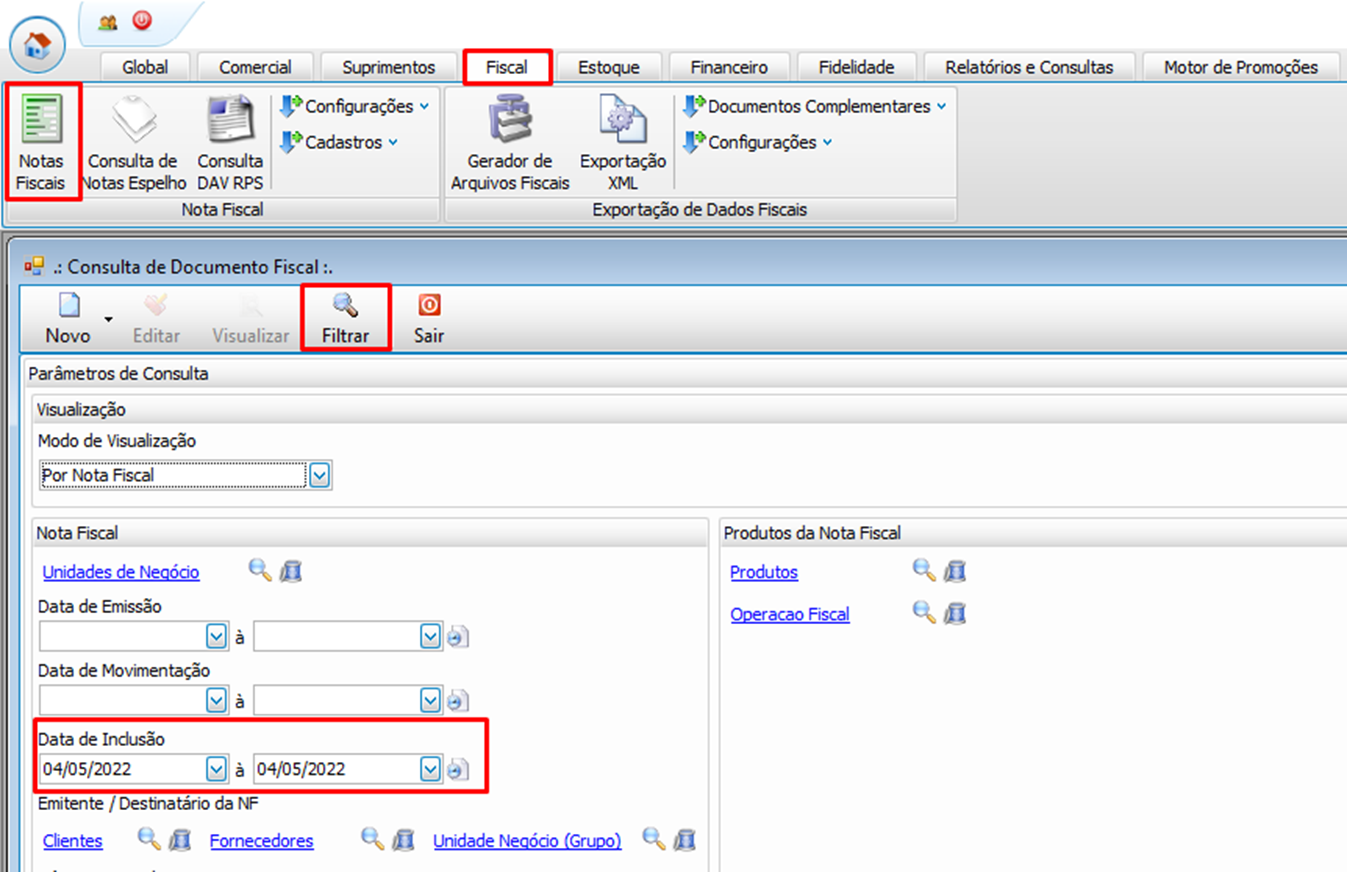This screenshot has width=1347, height=872.
Task: Open Data de Movimentação start date picker
Action: 216,701
